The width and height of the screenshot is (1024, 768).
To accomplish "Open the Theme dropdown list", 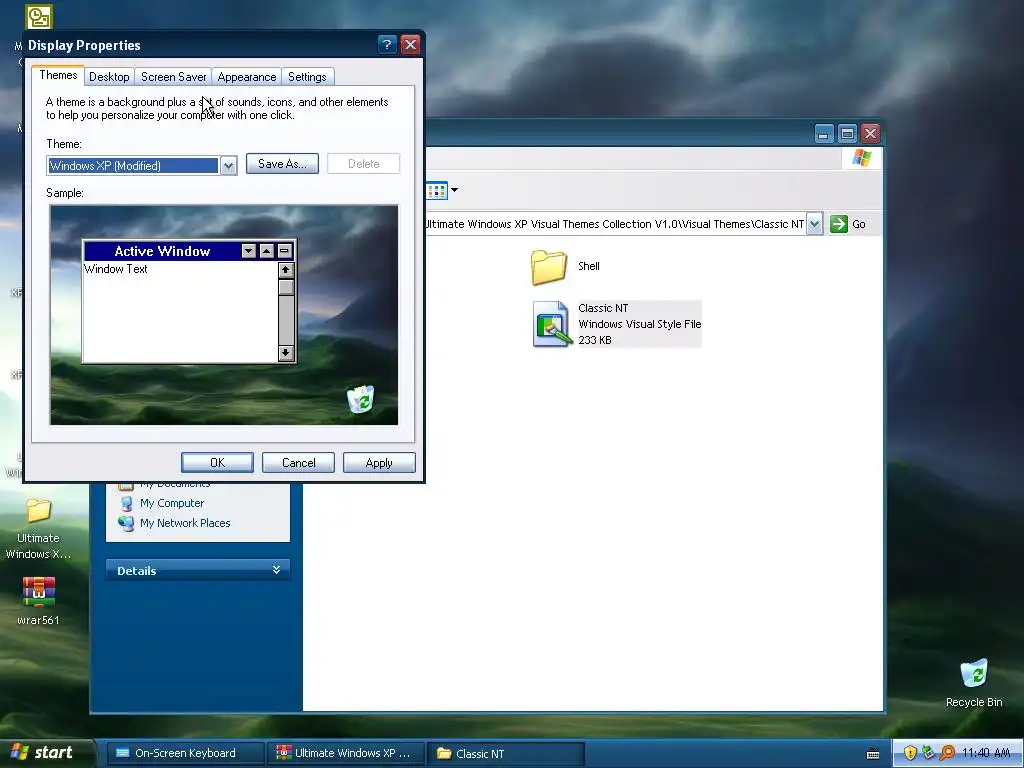I will point(228,166).
